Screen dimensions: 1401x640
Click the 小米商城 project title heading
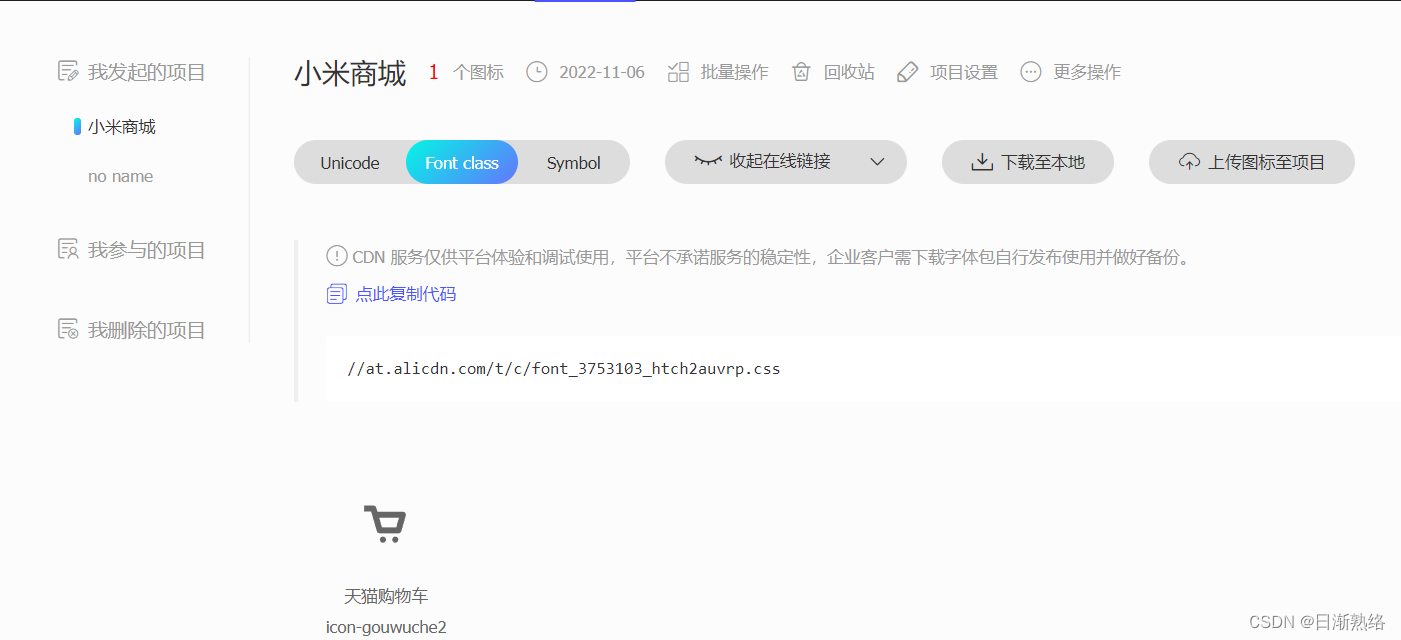(350, 73)
